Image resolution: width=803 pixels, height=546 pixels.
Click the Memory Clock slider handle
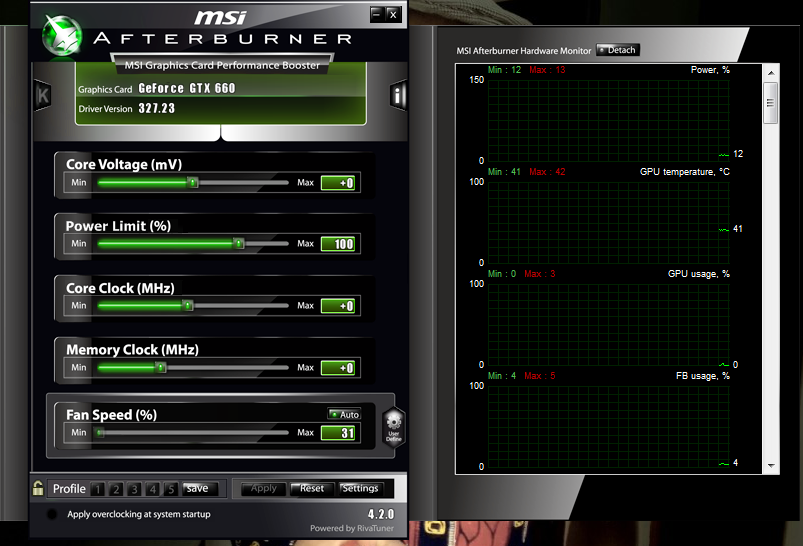pos(161,367)
